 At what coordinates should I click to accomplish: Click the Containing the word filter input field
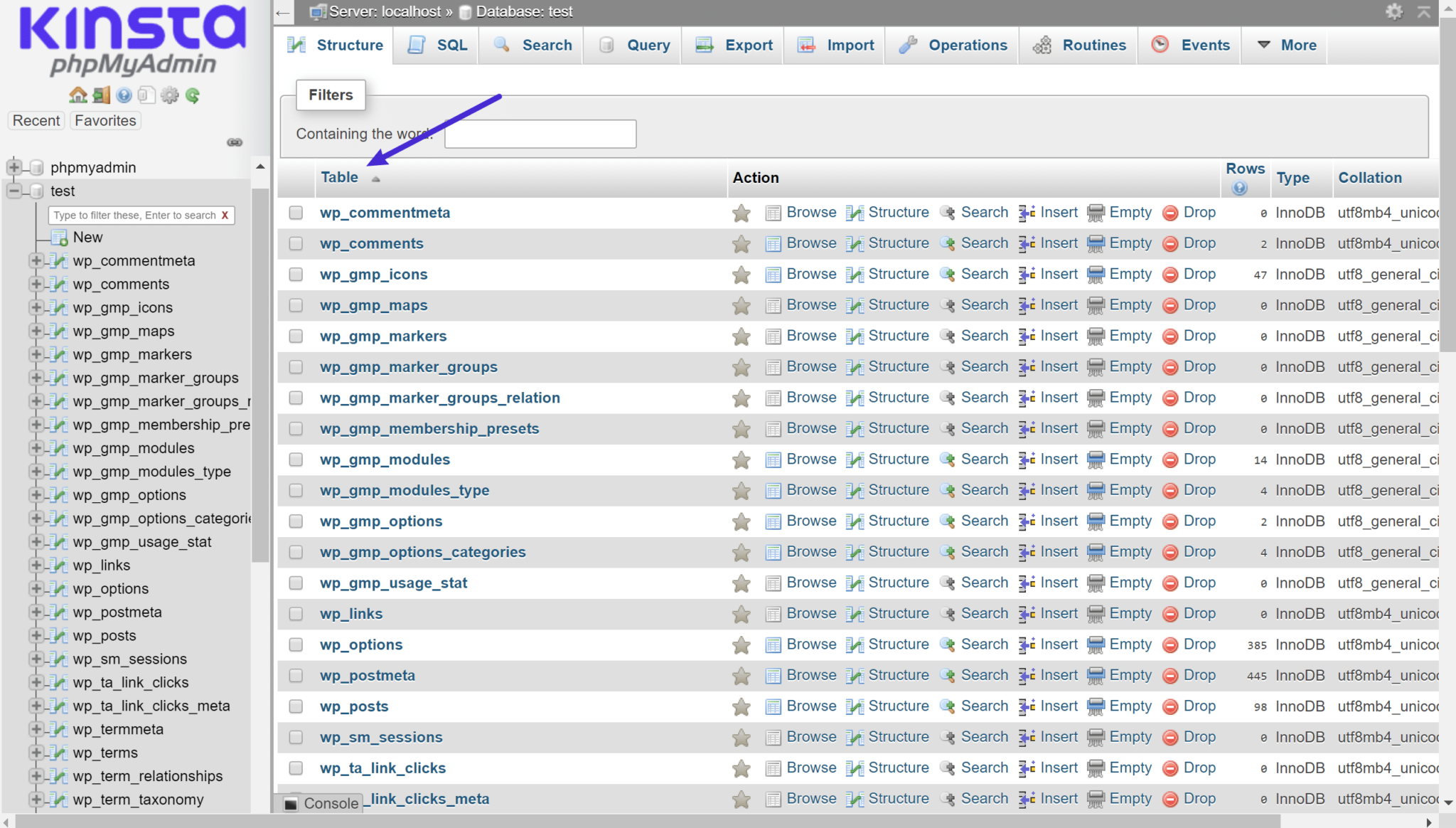coord(540,133)
